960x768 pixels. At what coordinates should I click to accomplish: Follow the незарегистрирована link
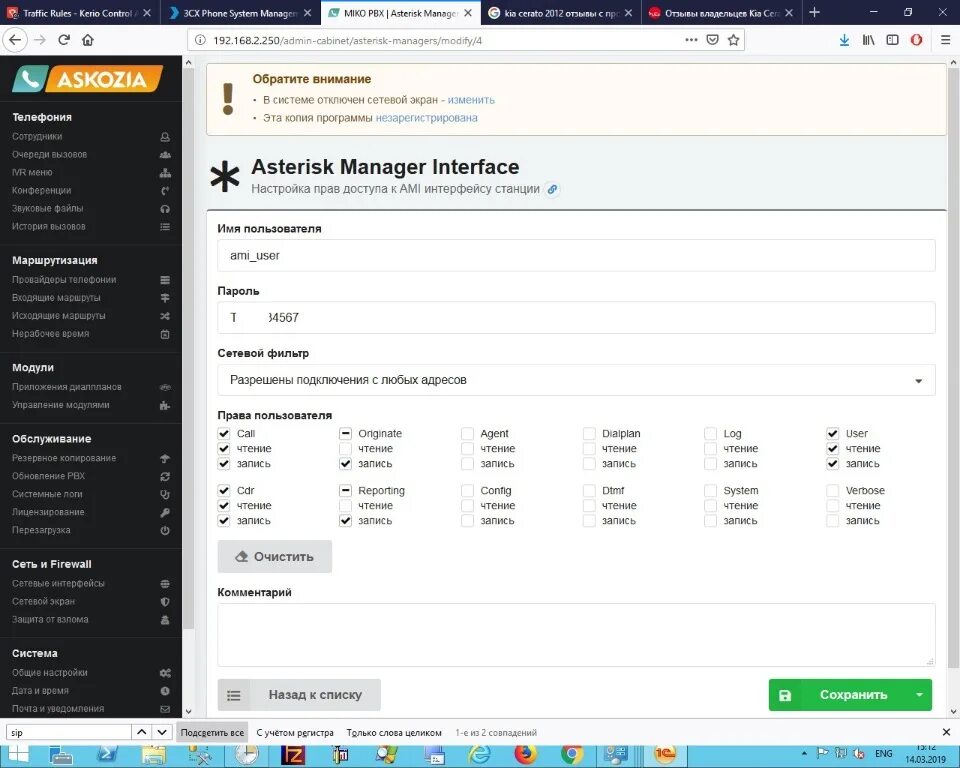(426, 118)
